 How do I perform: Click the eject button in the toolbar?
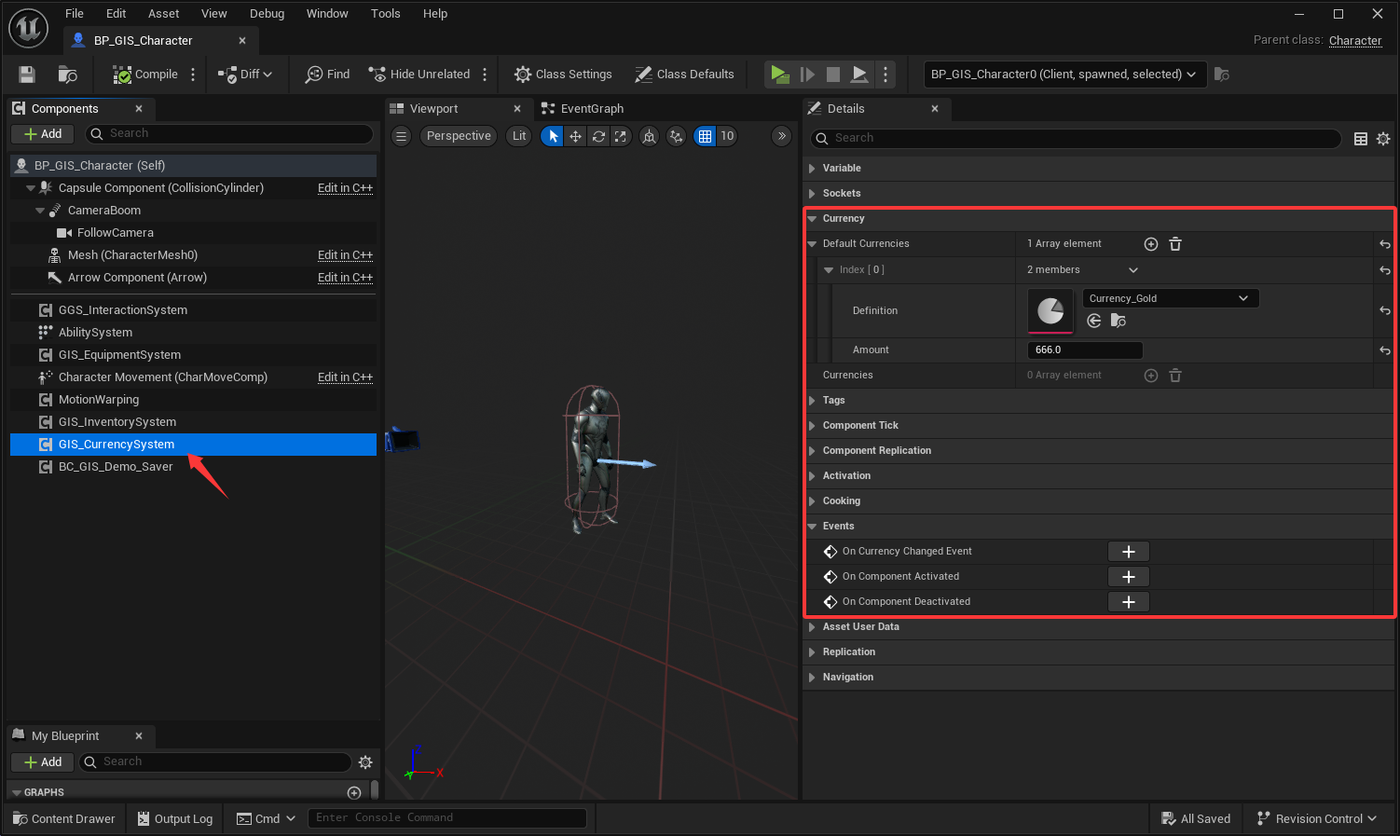tap(859, 74)
